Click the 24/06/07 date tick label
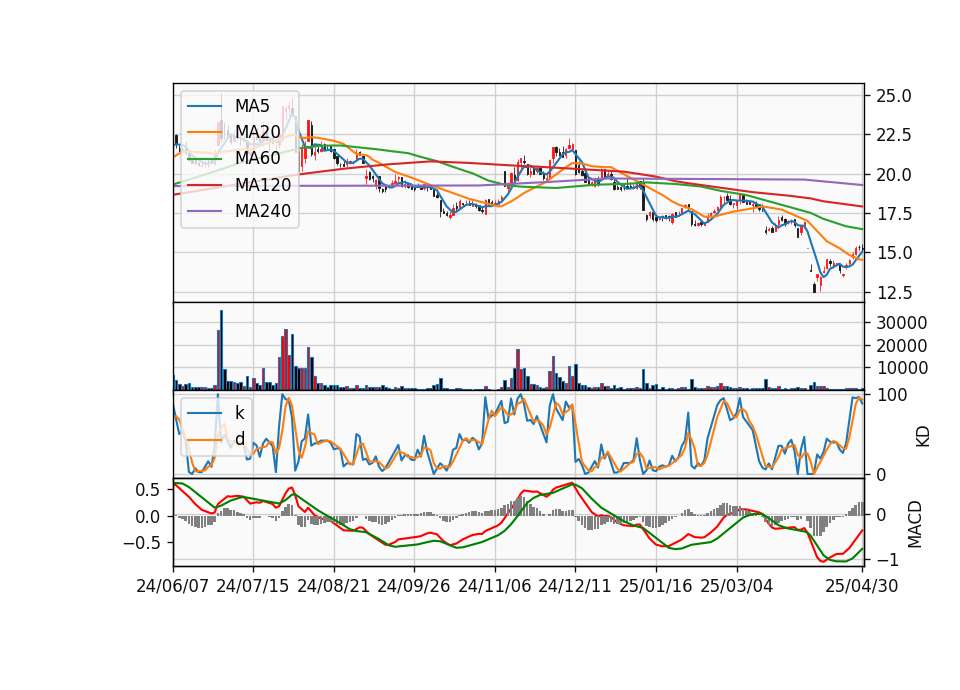The height and width of the screenshot is (690, 960). tap(173, 586)
